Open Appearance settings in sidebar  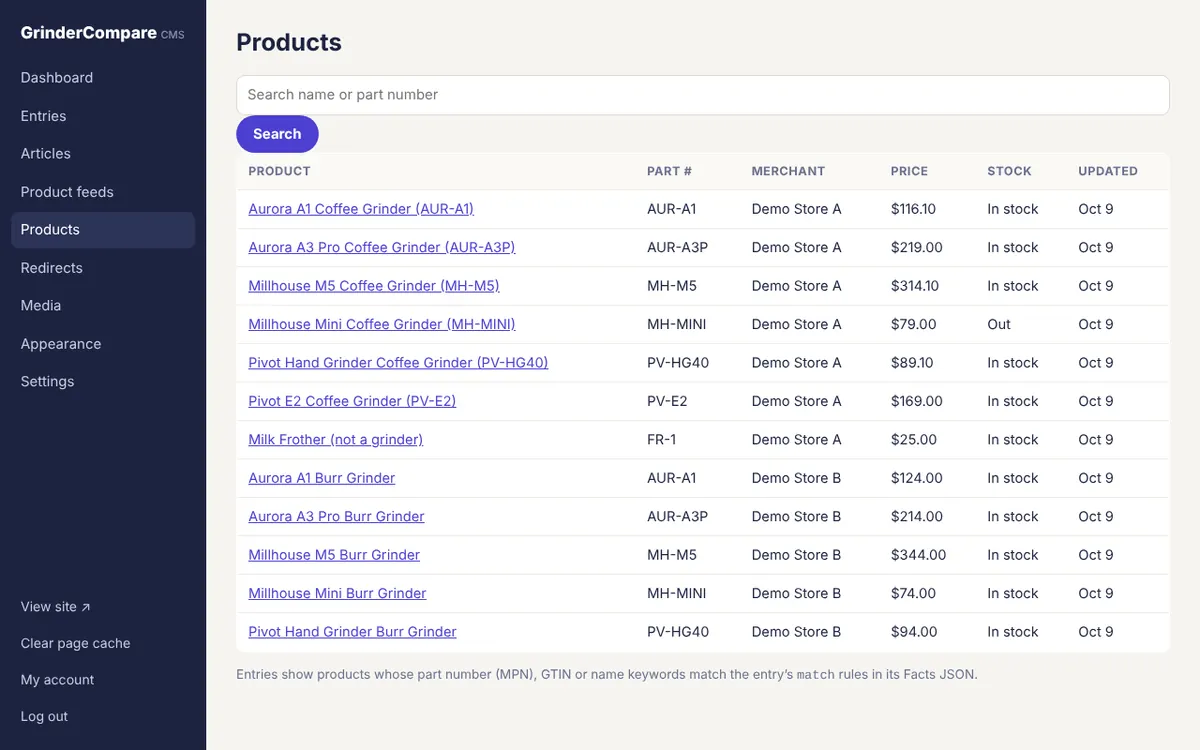click(103, 344)
